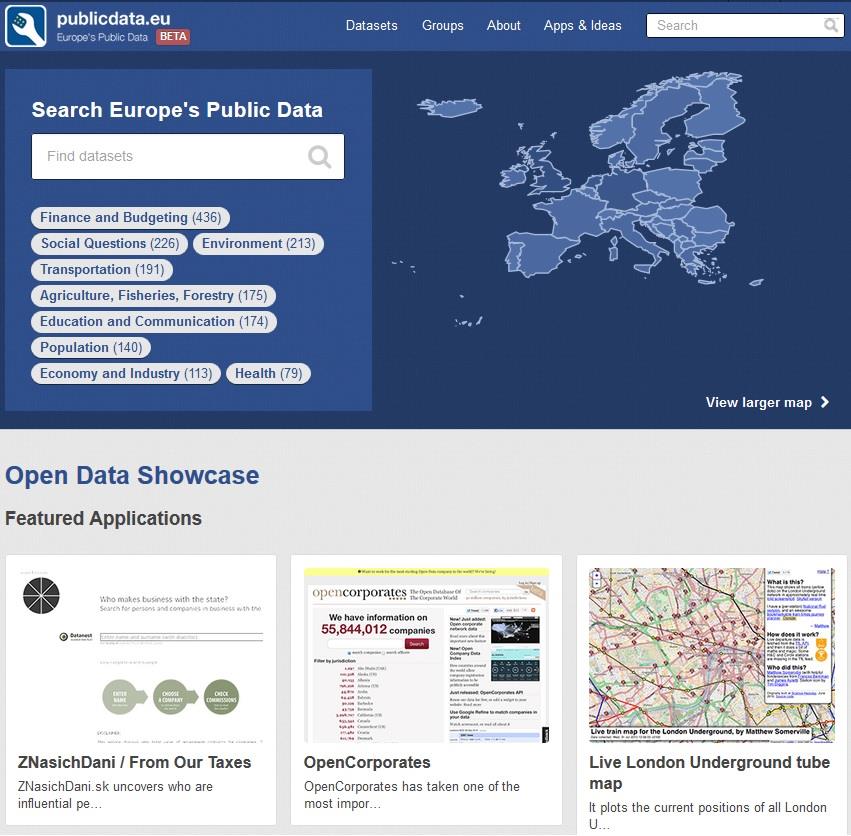
Task: Select the Transportation (191) tag
Action: pyautogui.click(x=102, y=270)
